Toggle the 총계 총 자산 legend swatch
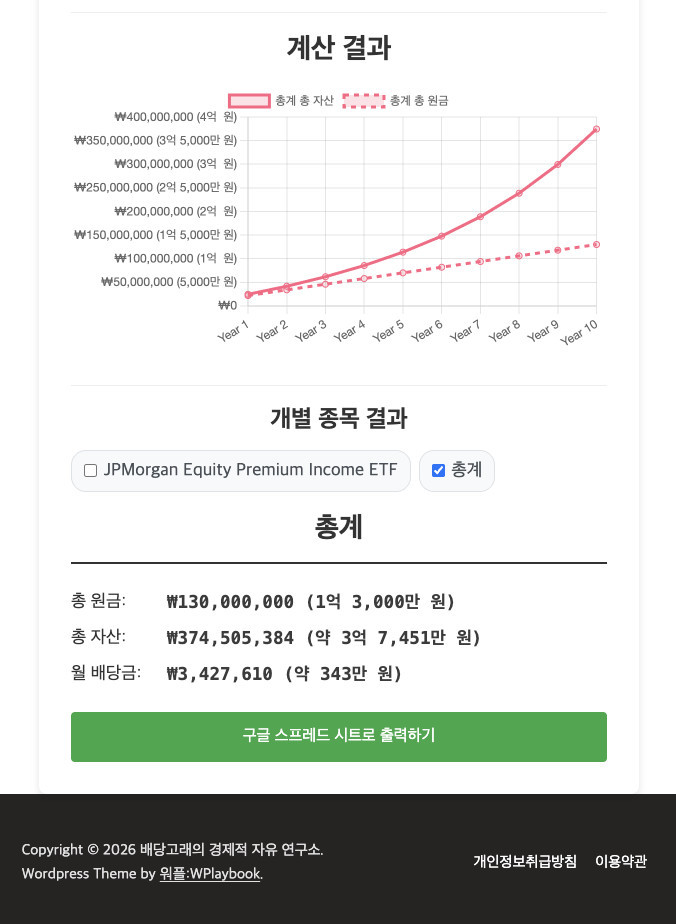 coord(249,101)
